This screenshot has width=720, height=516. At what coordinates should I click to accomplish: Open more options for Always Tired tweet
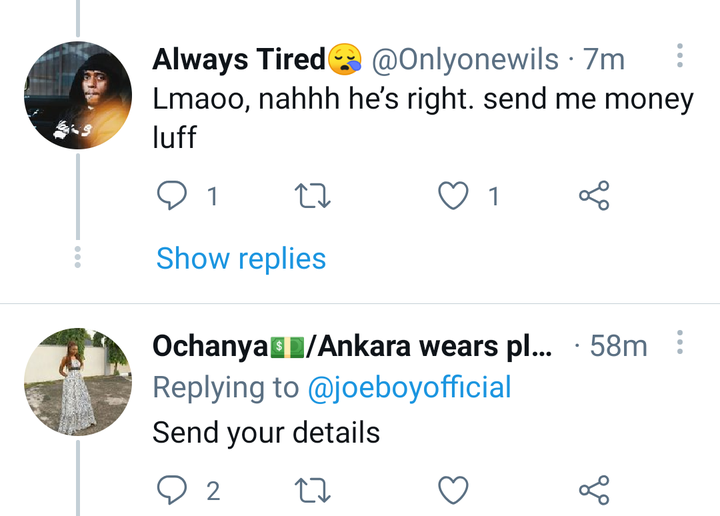click(x=680, y=56)
